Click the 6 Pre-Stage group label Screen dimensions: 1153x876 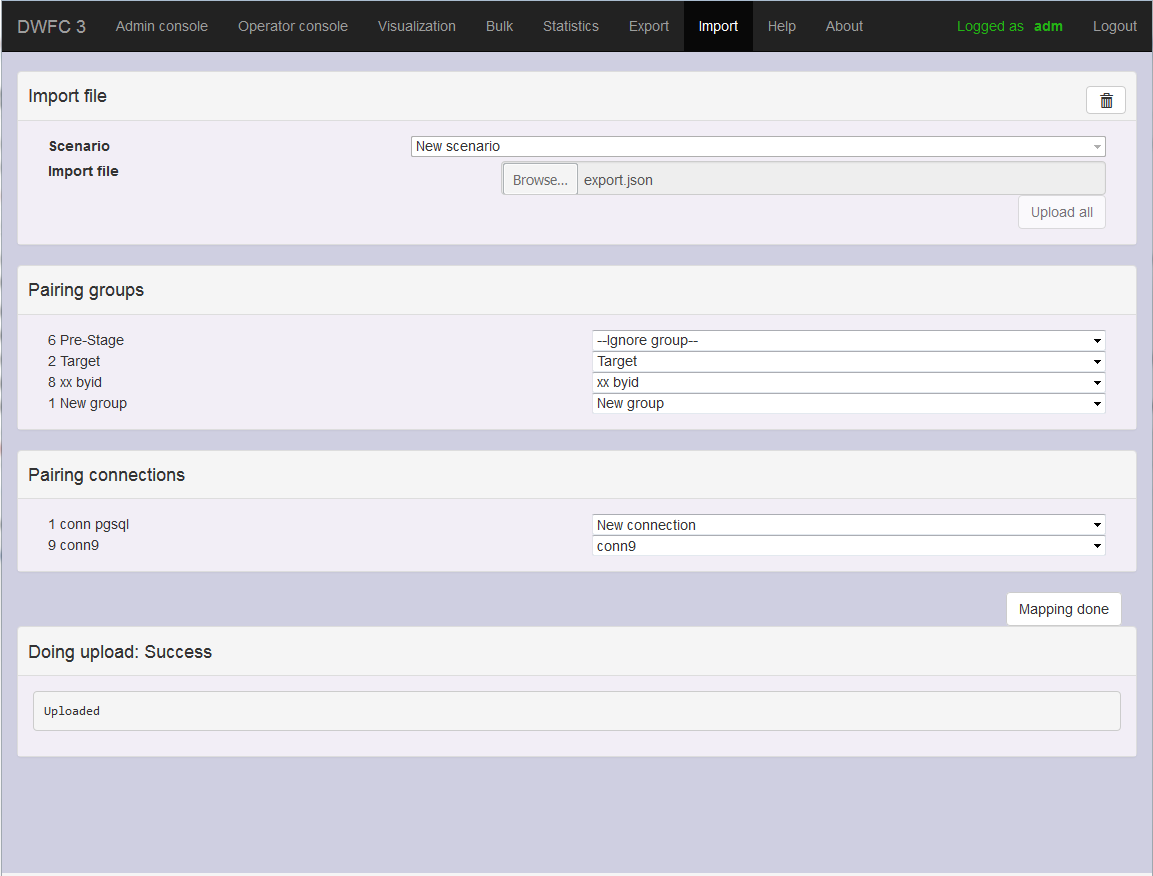86,341
